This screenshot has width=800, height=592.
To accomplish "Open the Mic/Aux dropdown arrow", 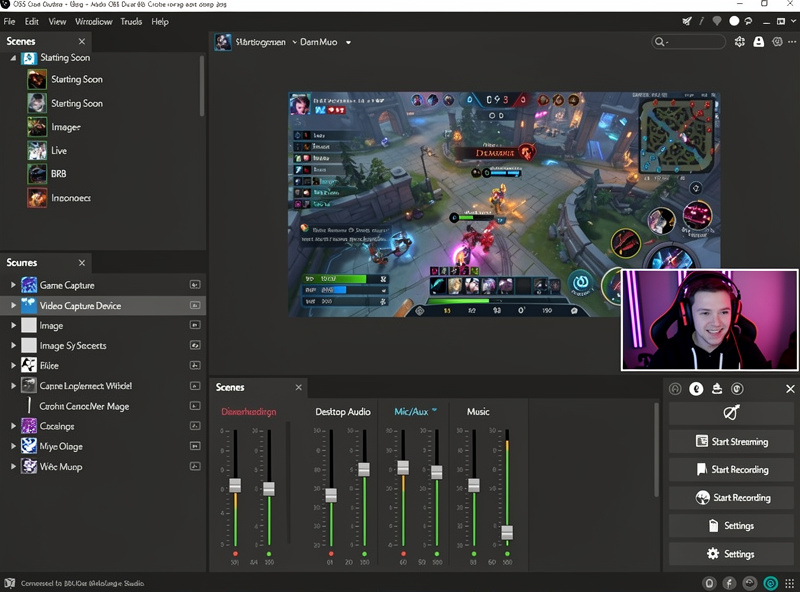I will (x=434, y=410).
